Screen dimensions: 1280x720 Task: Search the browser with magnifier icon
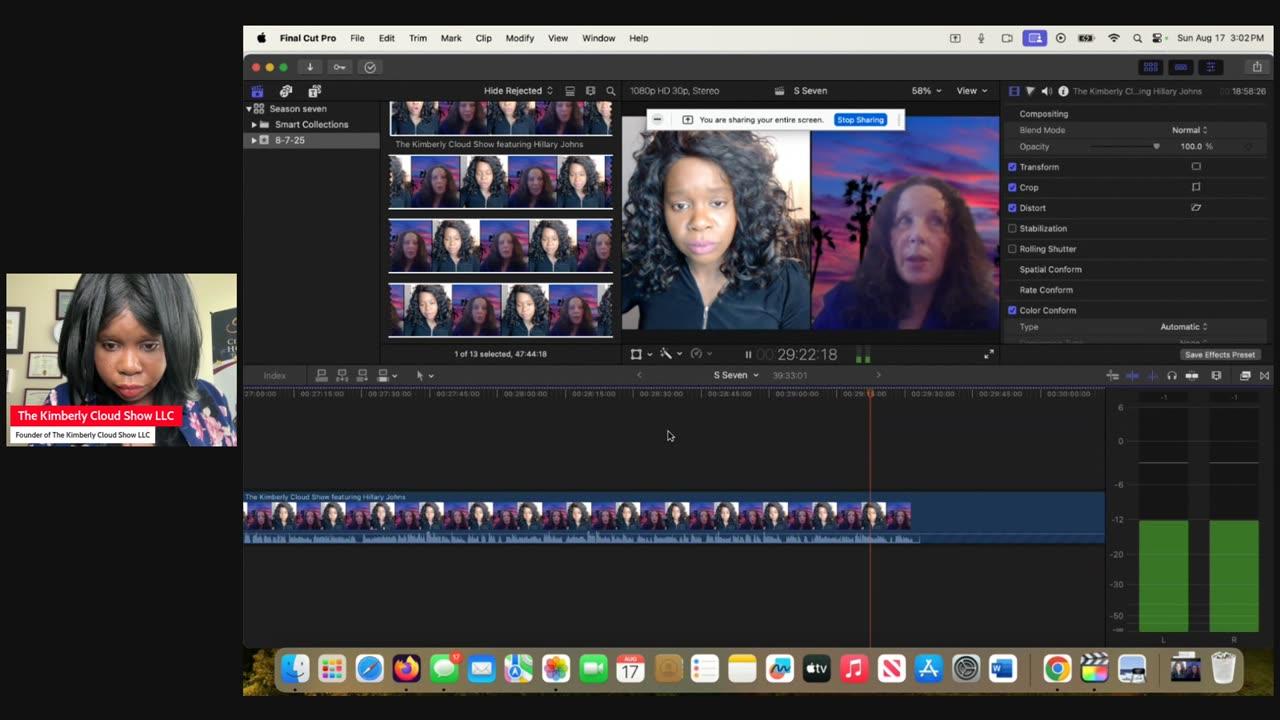tap(611, 91)
